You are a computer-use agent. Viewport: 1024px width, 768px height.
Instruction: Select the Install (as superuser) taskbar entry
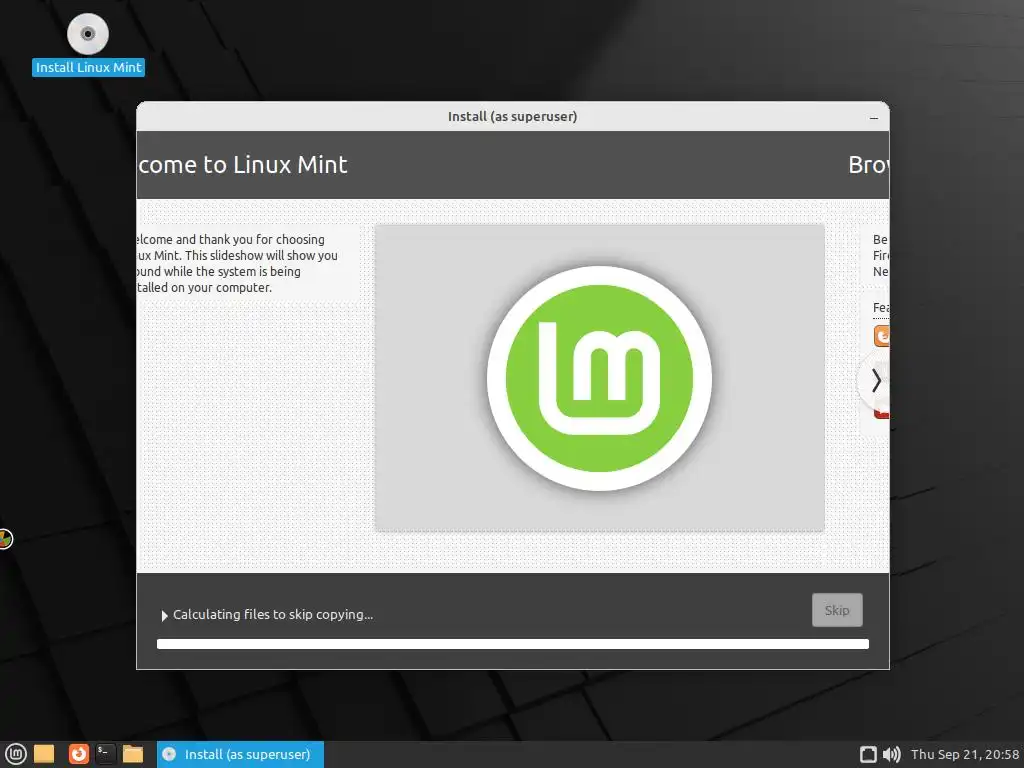tap(240, 754)
